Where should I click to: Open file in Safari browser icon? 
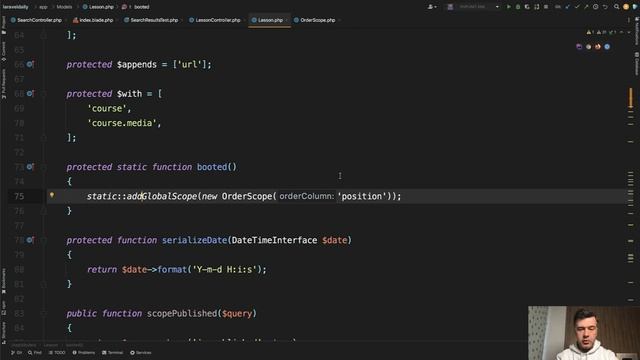pos(607,47)
